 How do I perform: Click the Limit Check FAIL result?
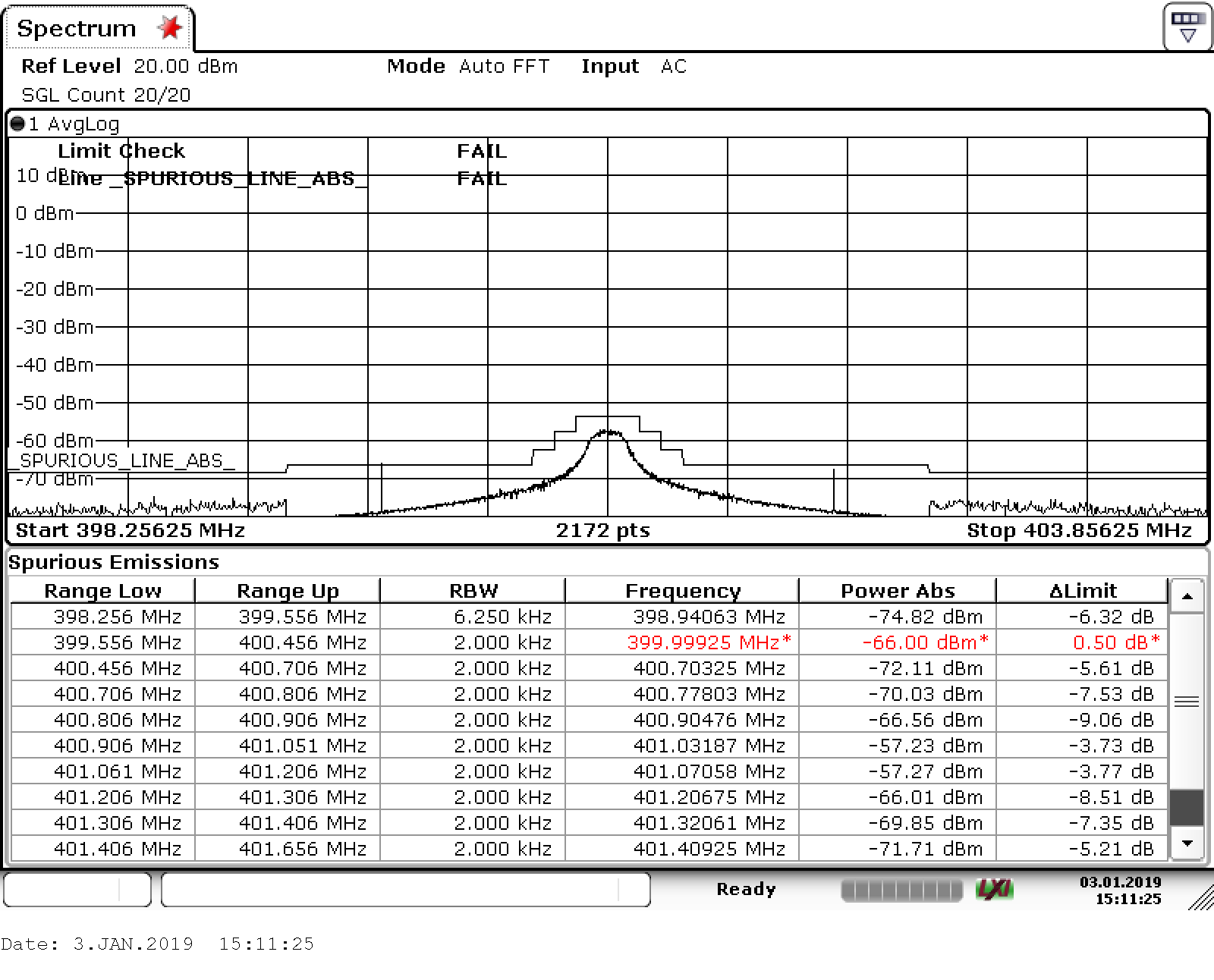tap(481, 151)
